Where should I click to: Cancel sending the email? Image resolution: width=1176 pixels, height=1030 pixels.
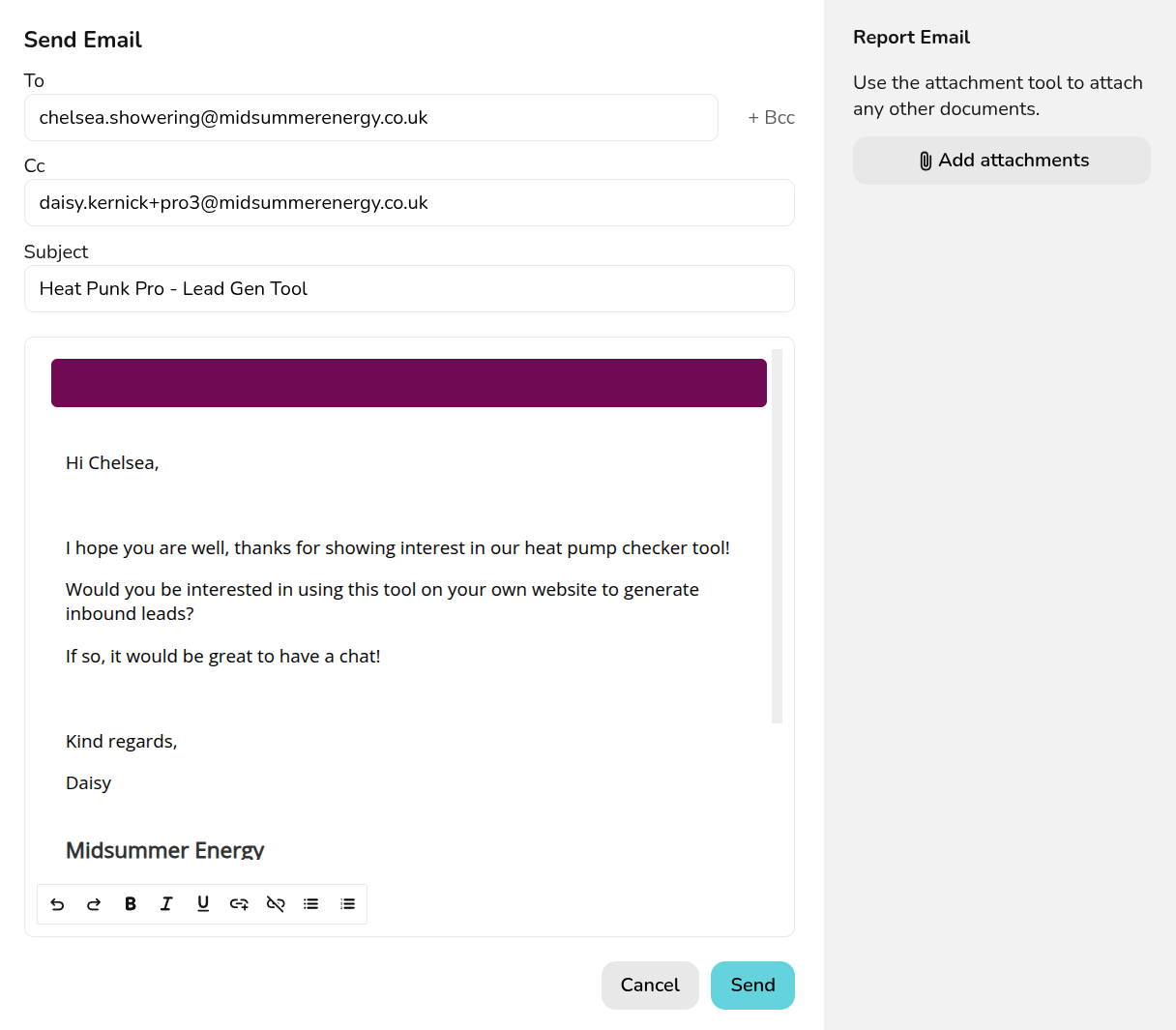(650, 986)
